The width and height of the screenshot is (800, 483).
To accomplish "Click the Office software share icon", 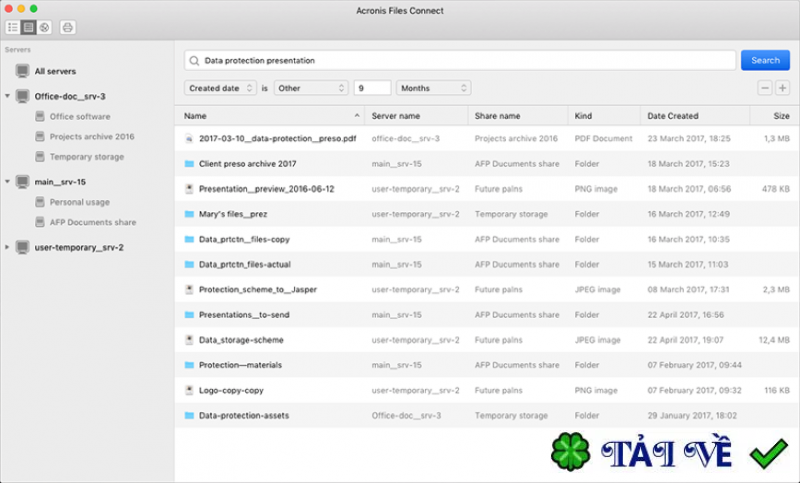I will pyautogui.click(x=40, y=116).
